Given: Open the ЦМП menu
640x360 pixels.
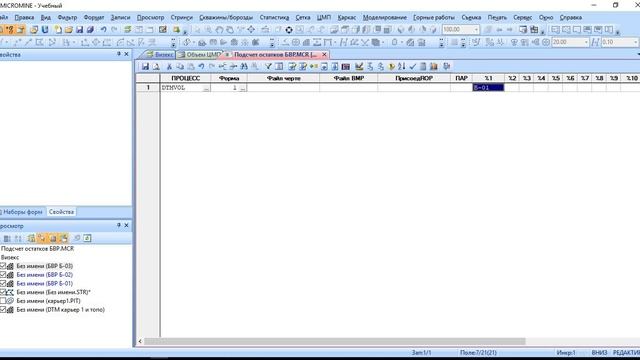Looking at the screenshot, I should pos(324,18).
